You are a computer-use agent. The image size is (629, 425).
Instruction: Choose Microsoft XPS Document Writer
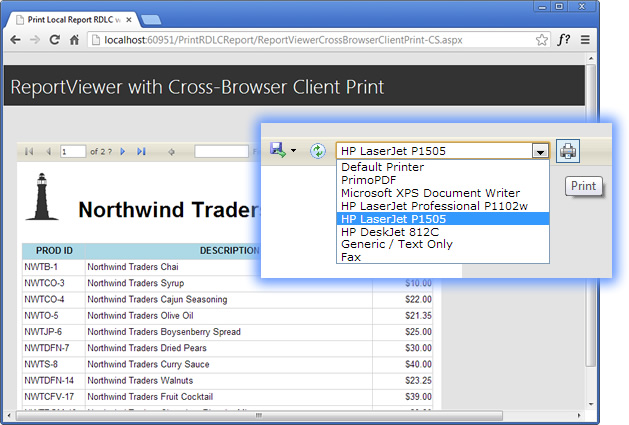[443, 193]
